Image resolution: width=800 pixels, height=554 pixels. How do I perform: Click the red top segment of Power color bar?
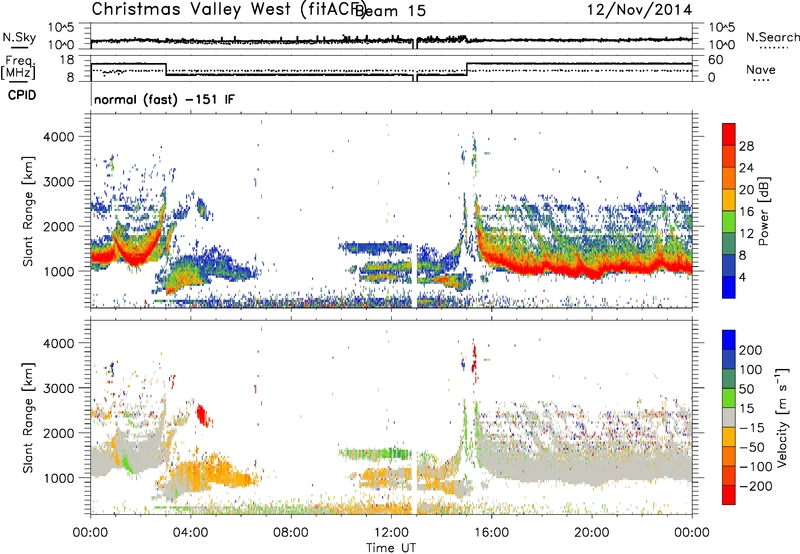(x=729, y=134)
